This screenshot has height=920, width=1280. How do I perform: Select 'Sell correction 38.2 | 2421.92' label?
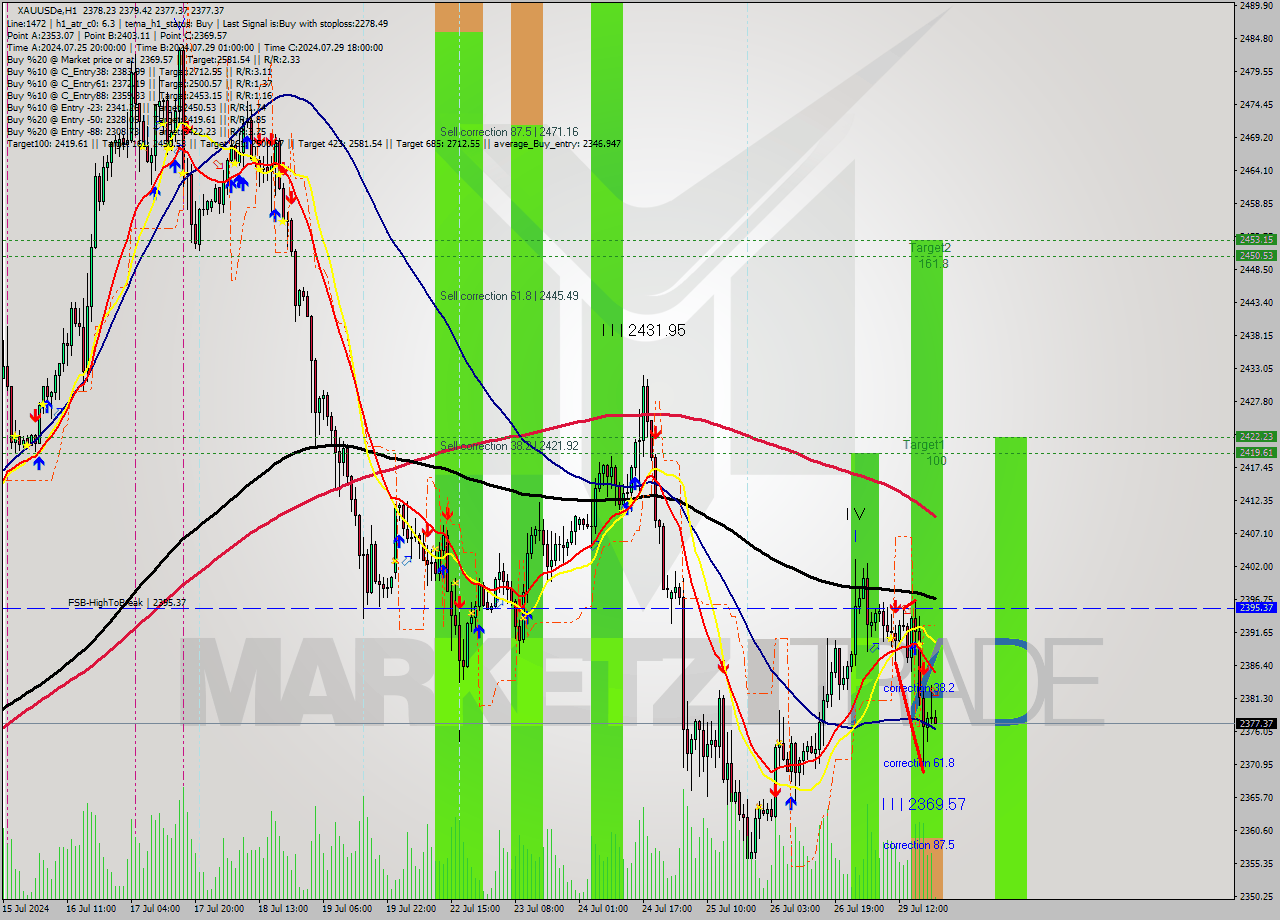509,446
